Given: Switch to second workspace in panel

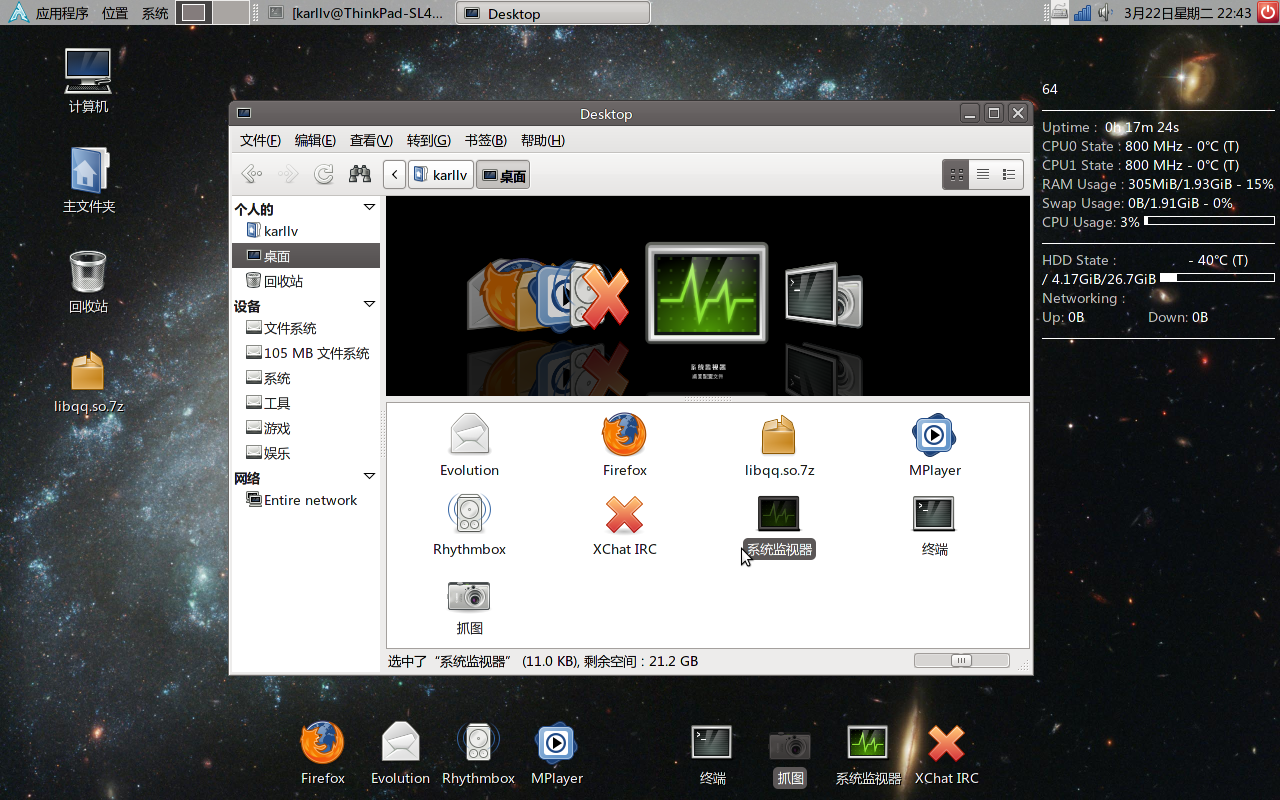Looking at the screenshot, I should 231,13.
